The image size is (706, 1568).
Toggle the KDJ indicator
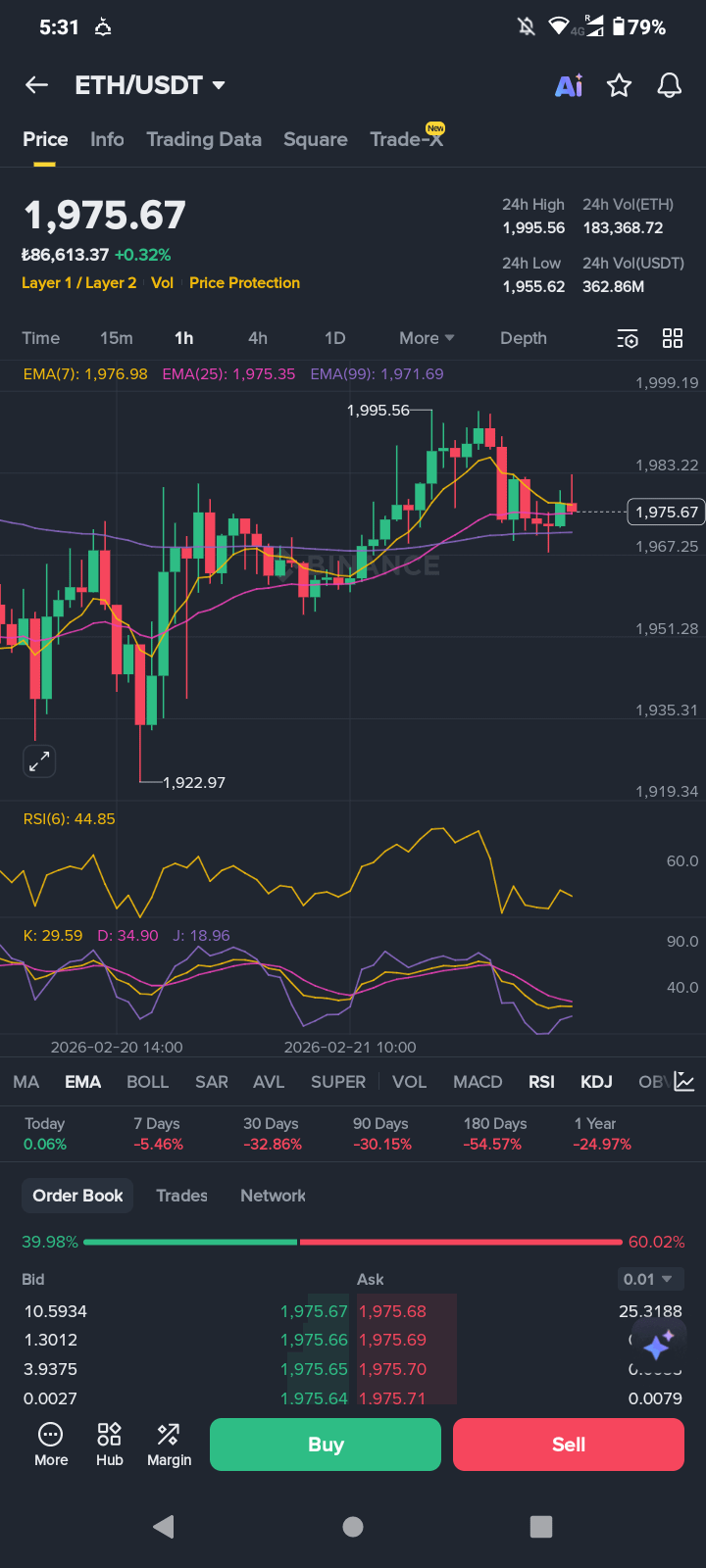click(597, 1082)
